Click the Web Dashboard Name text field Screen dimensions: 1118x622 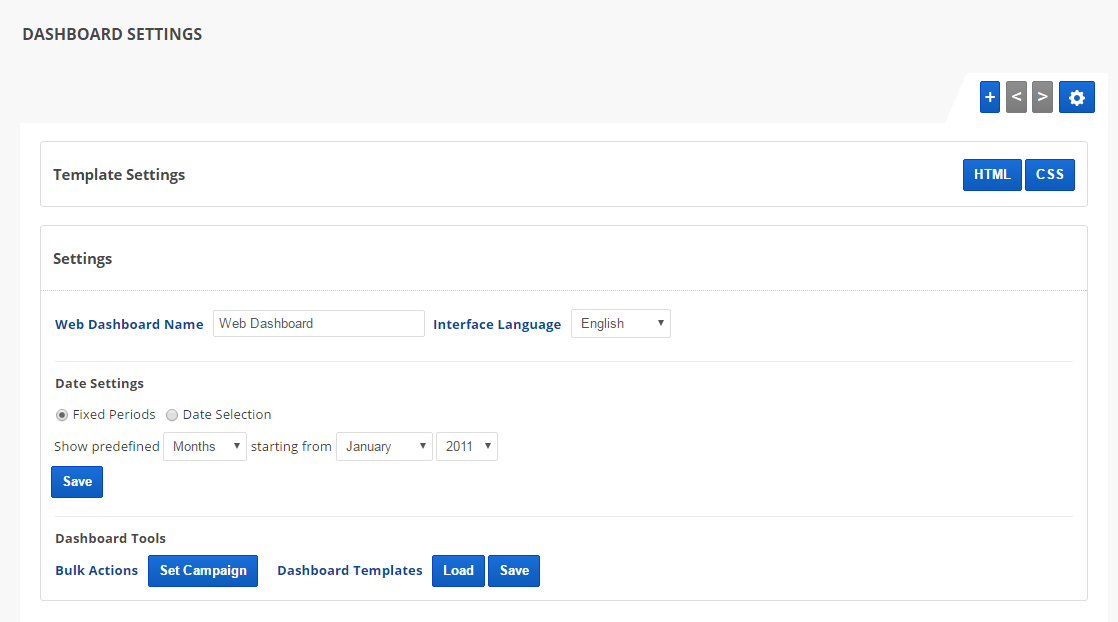318,324
